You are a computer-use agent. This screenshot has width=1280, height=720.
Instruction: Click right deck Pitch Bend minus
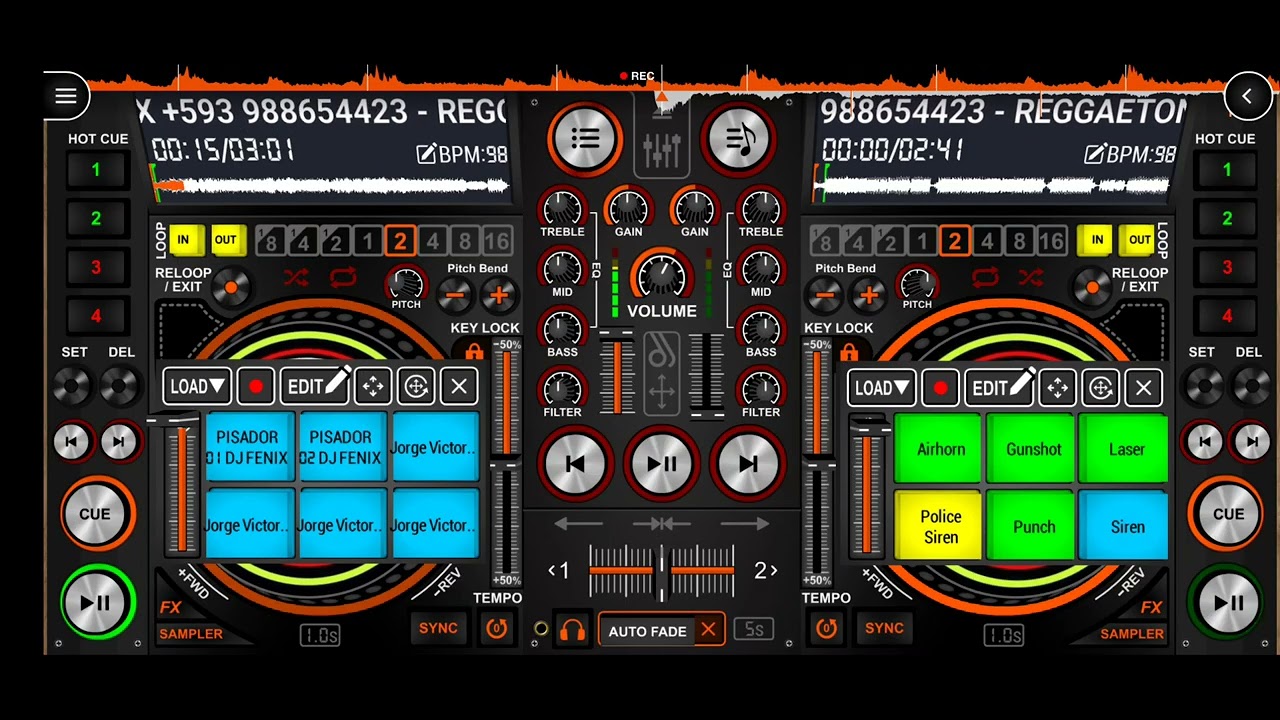(x=825, y=295)
